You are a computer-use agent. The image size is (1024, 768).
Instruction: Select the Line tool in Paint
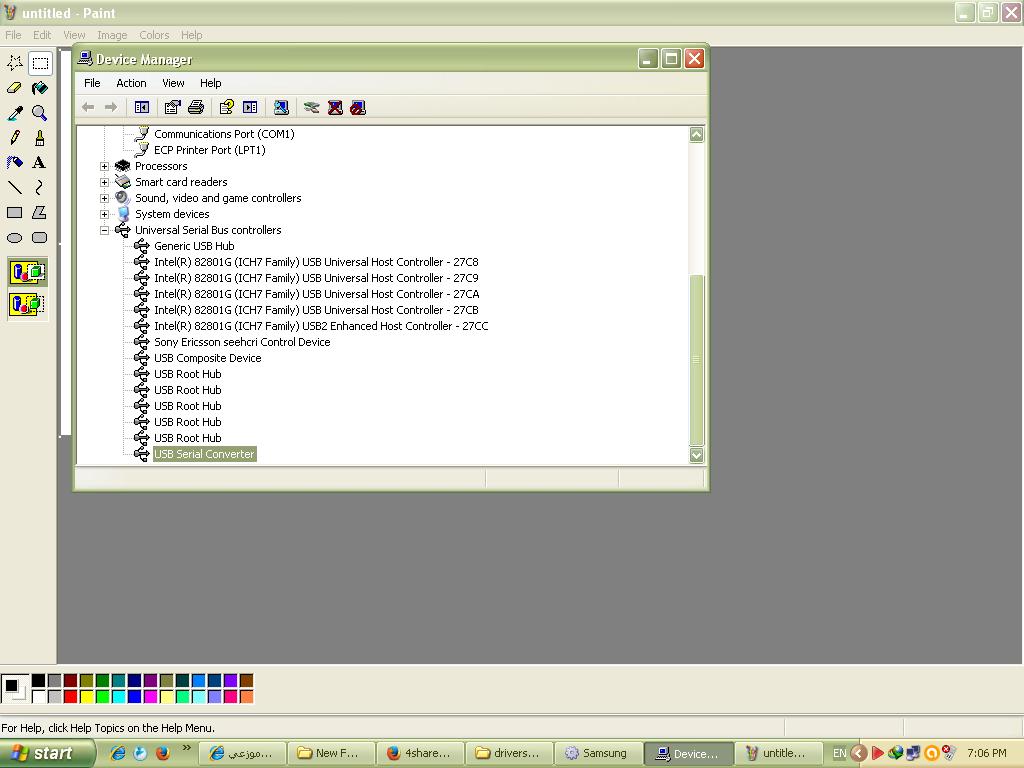(14, 187)
